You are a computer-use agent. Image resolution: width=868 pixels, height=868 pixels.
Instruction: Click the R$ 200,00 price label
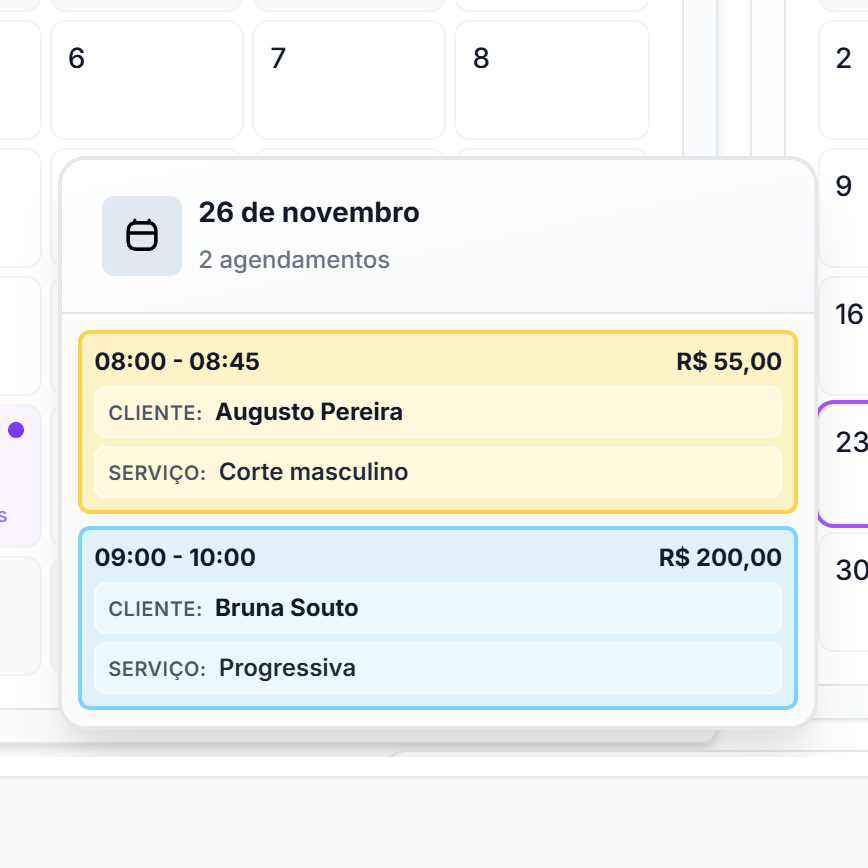click(x=720, y=558)
